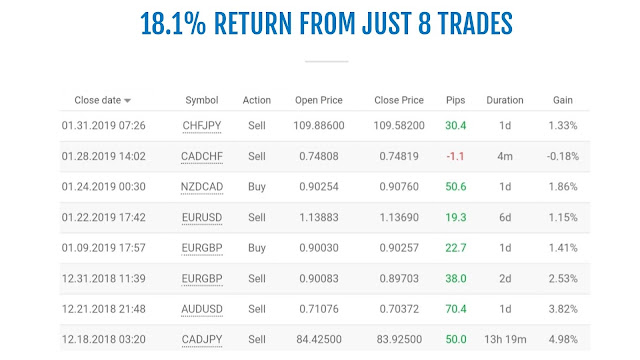
Task: Open the CHFJPY symbol link
Action: pyautogui.click(x=202, y=126)
